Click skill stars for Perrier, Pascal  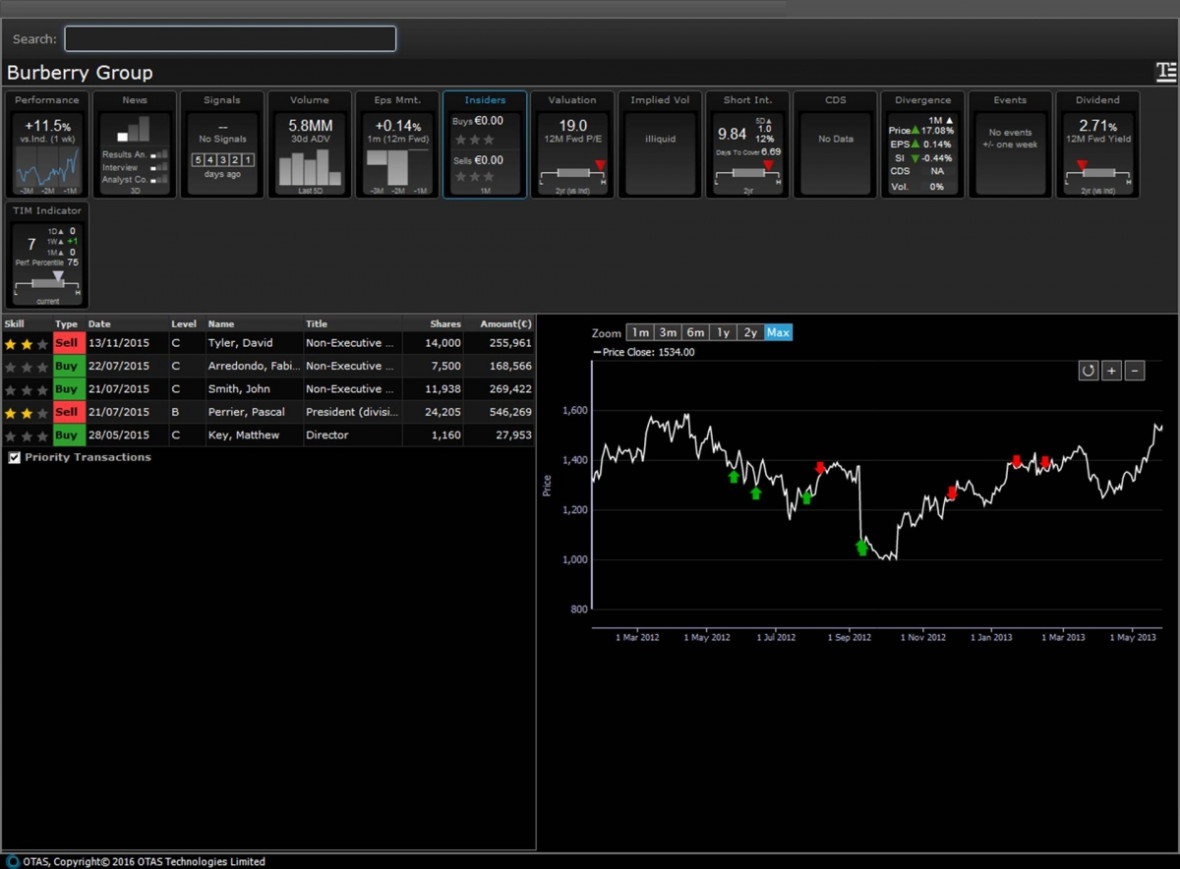tap(26, 413)
